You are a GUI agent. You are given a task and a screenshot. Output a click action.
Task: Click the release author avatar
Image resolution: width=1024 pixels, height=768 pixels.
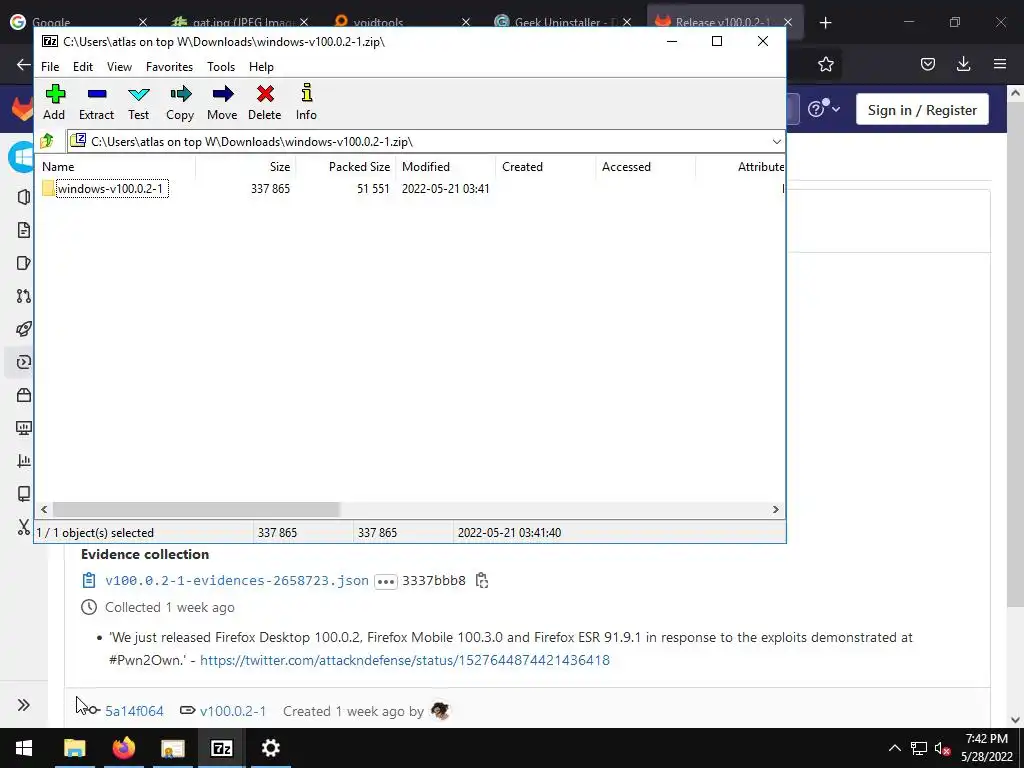[x=440, y=711]
